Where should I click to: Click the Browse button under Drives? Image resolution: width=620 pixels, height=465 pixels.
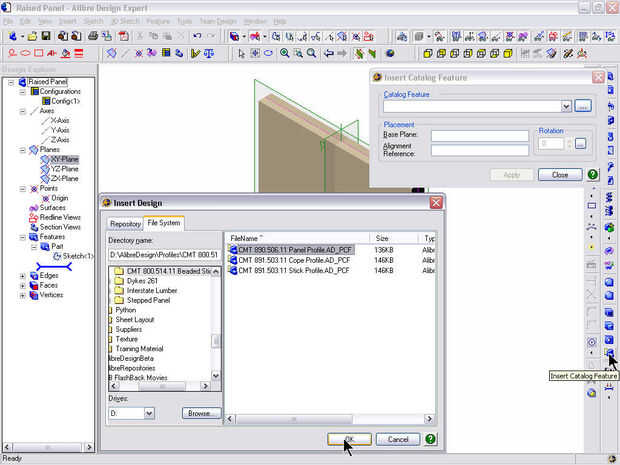(201, 413)
